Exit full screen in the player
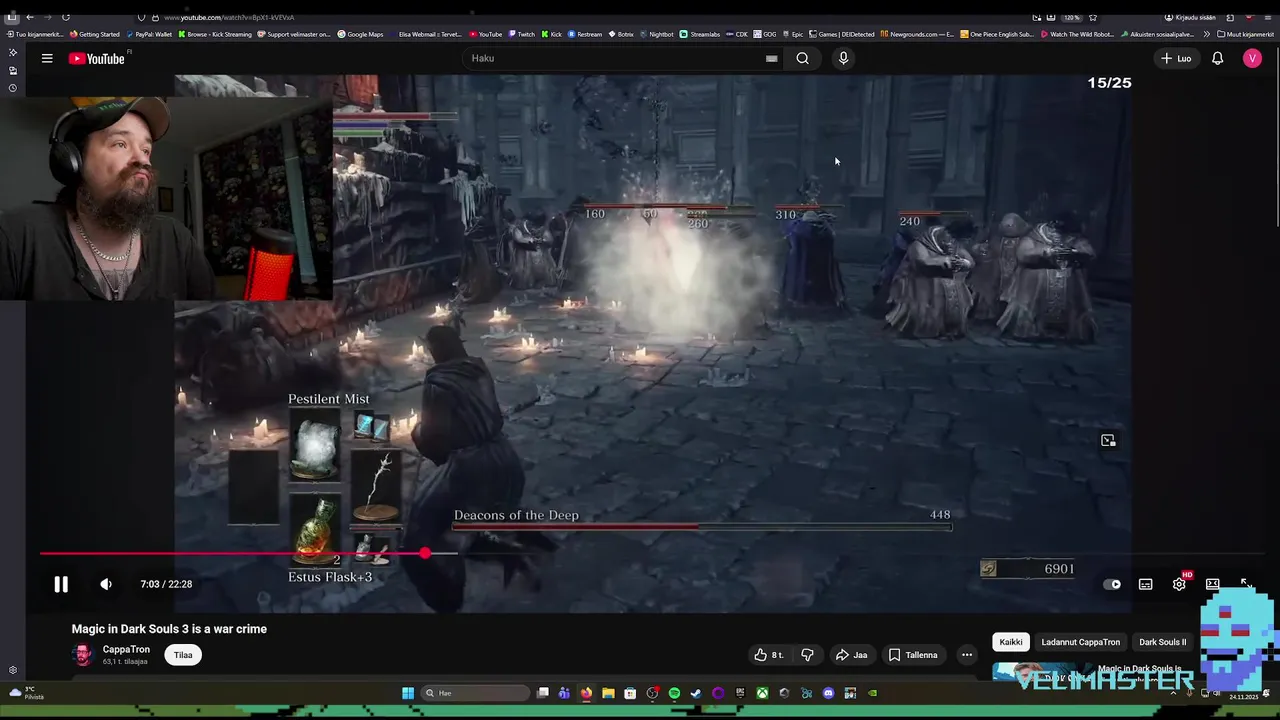 (1246, 584)
